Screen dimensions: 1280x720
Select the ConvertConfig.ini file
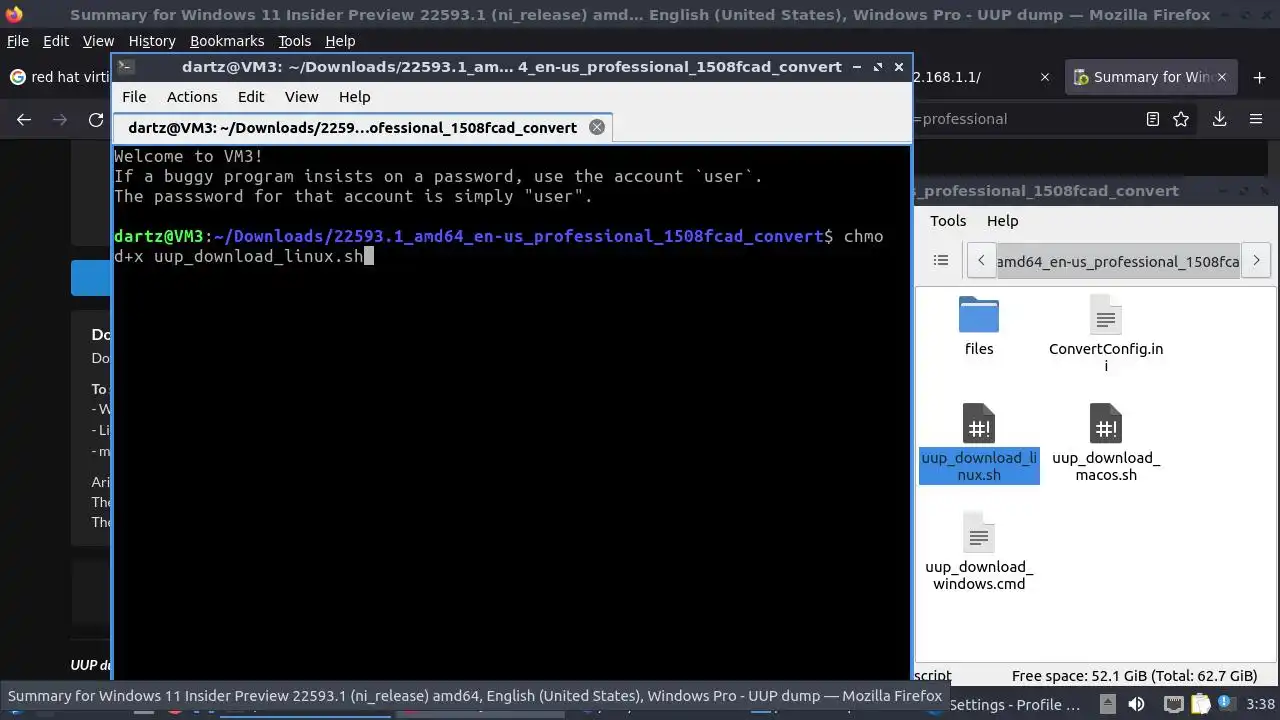pos(1106,333)
